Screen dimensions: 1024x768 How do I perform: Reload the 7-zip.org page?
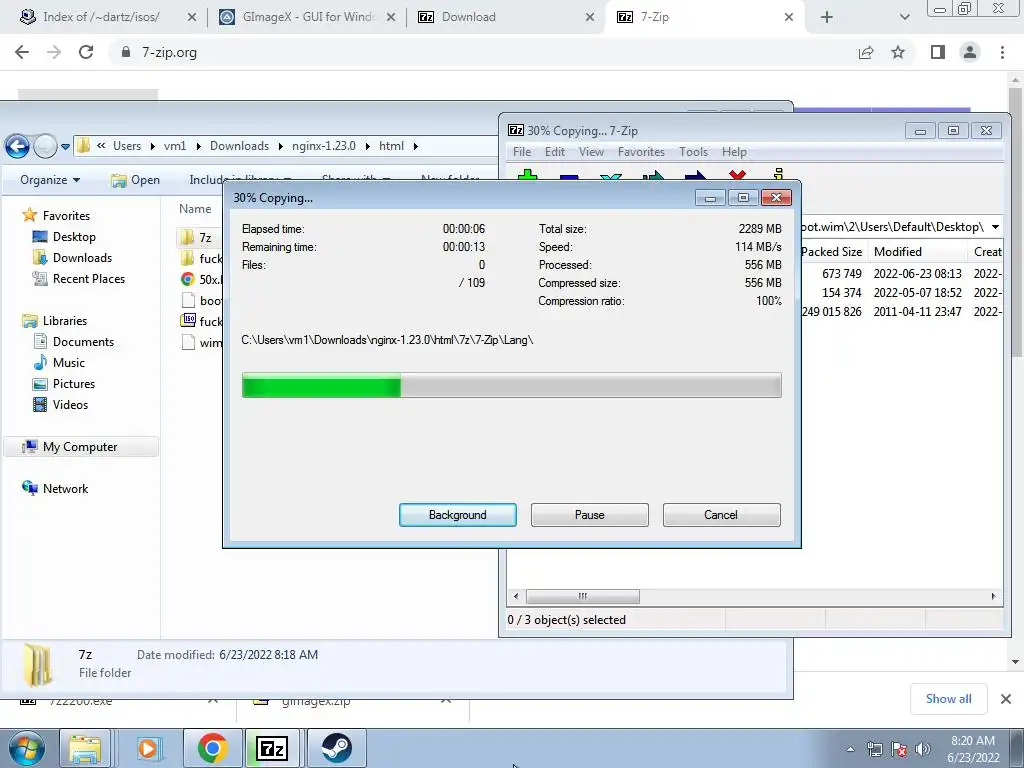[86, 52]
